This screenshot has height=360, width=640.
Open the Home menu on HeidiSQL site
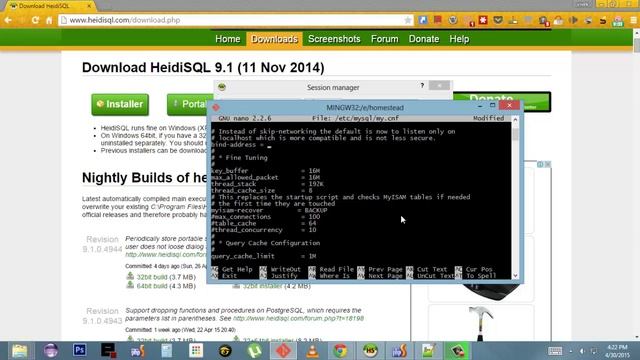coord(227,39)
